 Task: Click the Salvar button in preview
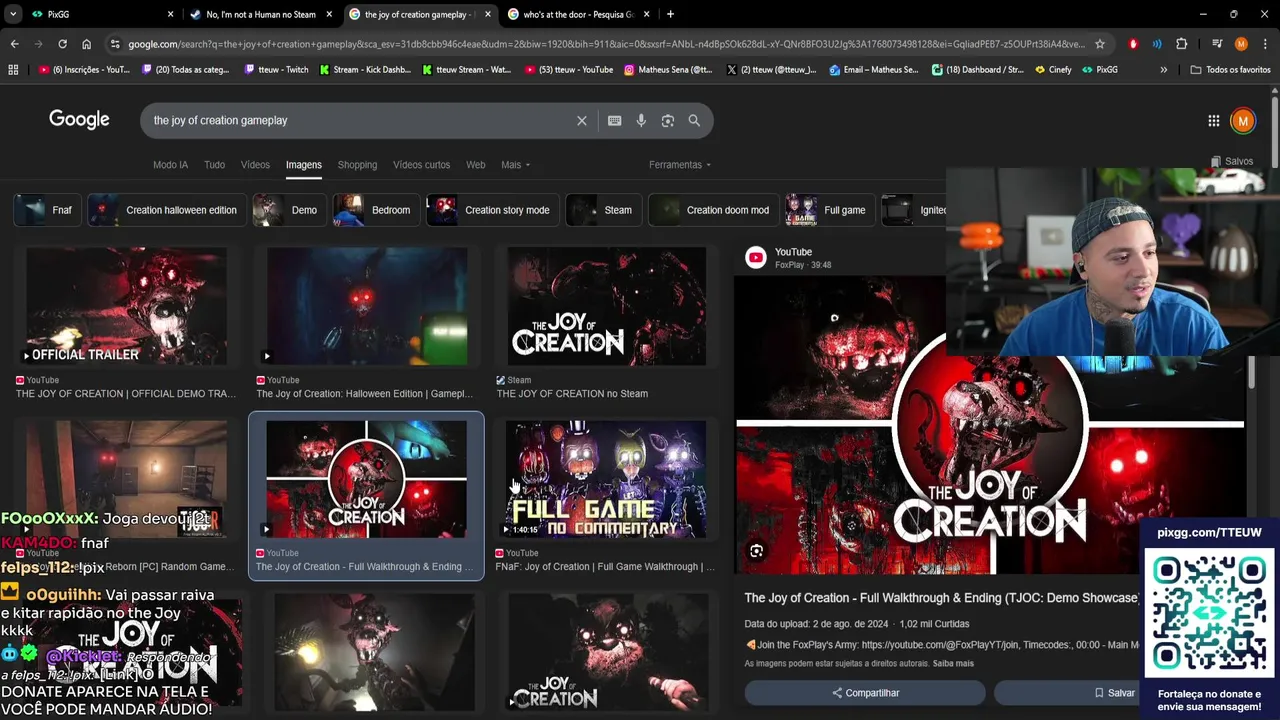1114,693
